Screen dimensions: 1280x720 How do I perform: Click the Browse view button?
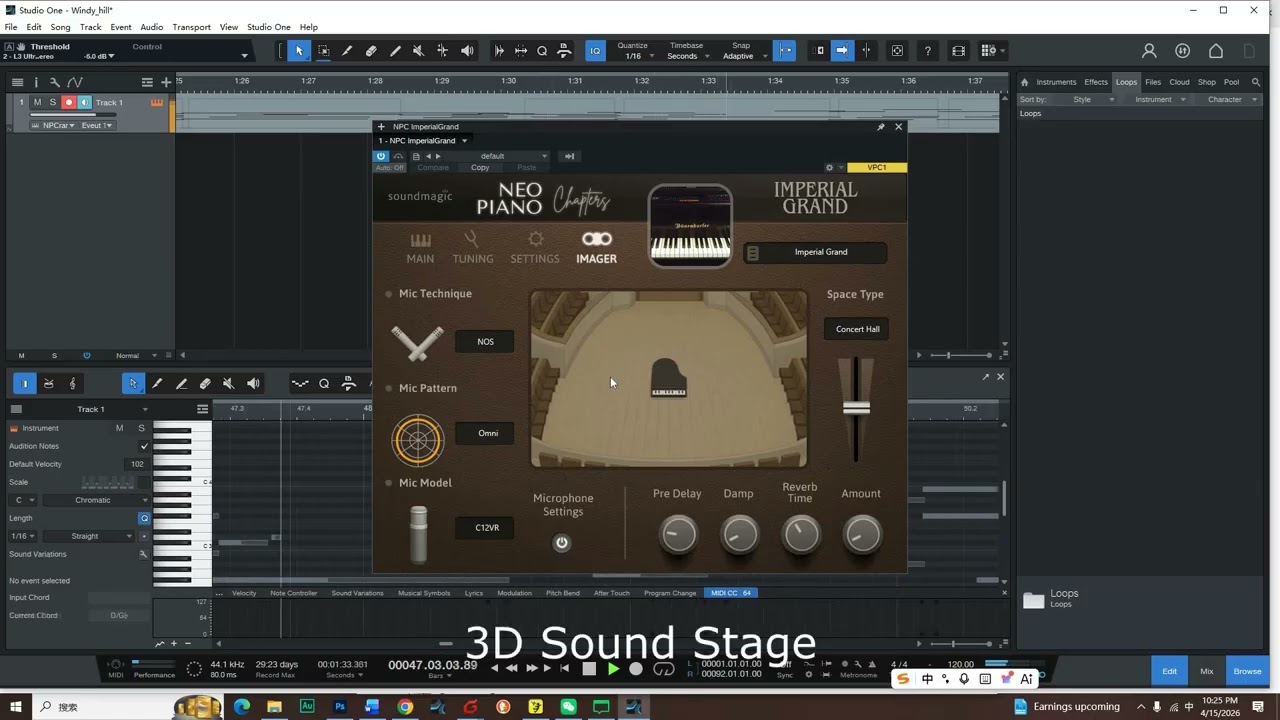(1247, 671)
